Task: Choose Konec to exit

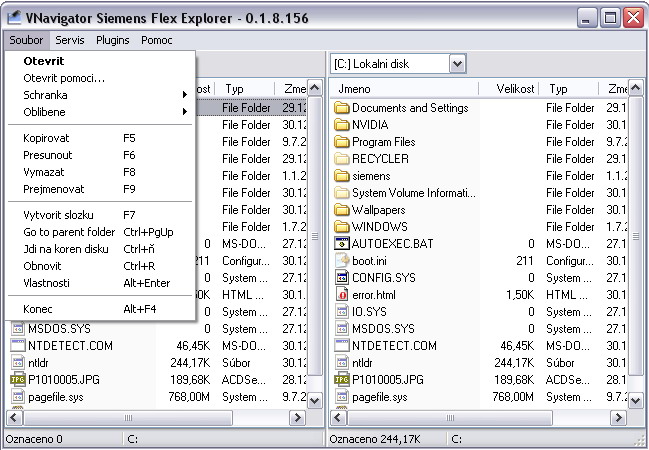Action: (x=100, y=309)
